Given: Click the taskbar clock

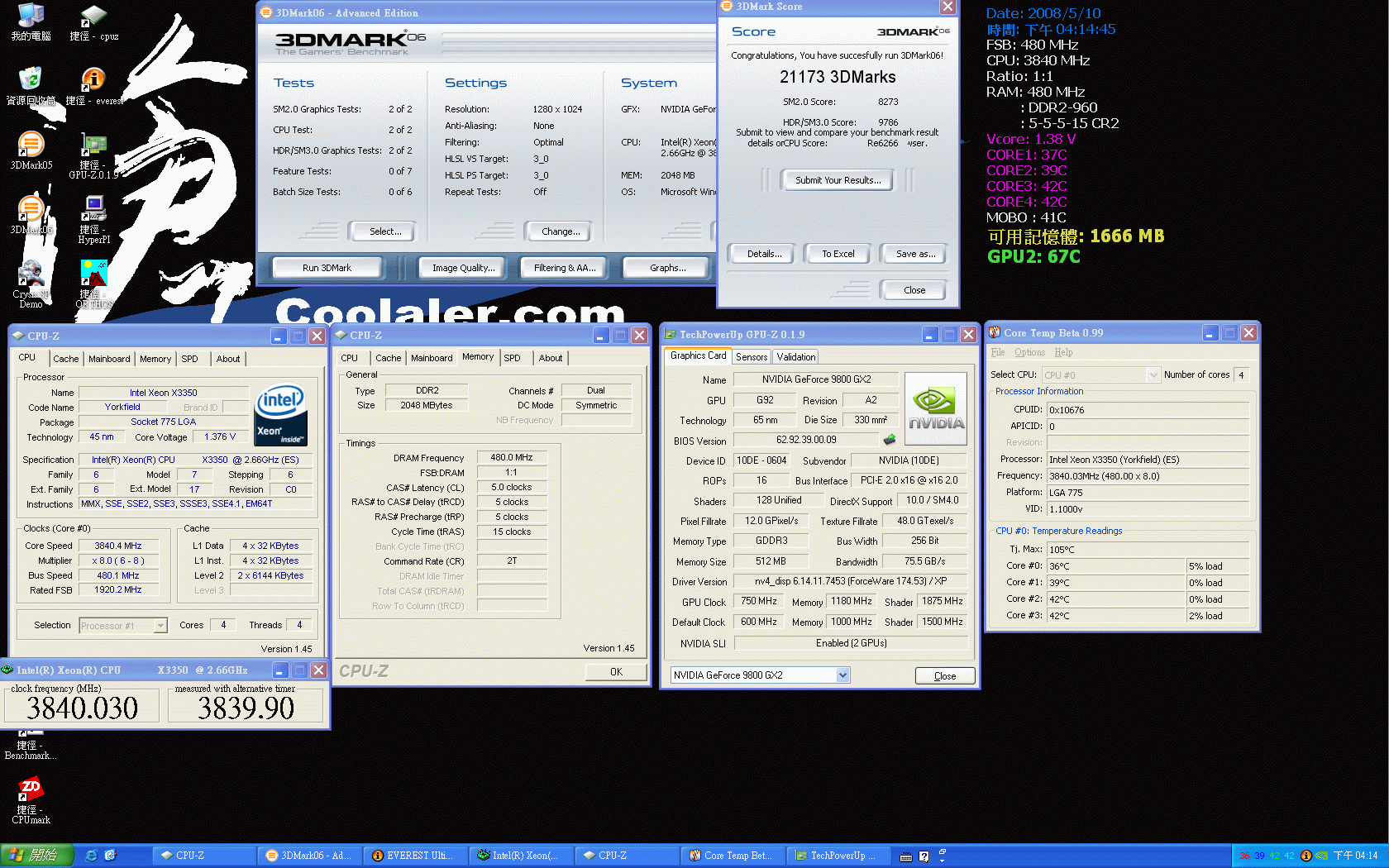Looking at the screenshot, I should 1355,856.
